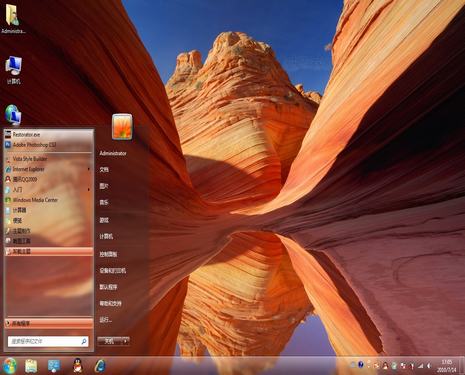Open 计算机 in the Start menu right pane
The height and width of the screenshot is (375, 465).
pos(106,236)
